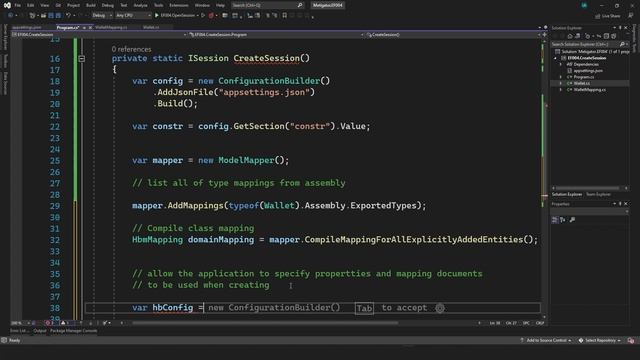Open the View menu

click(x=45, y=5)
